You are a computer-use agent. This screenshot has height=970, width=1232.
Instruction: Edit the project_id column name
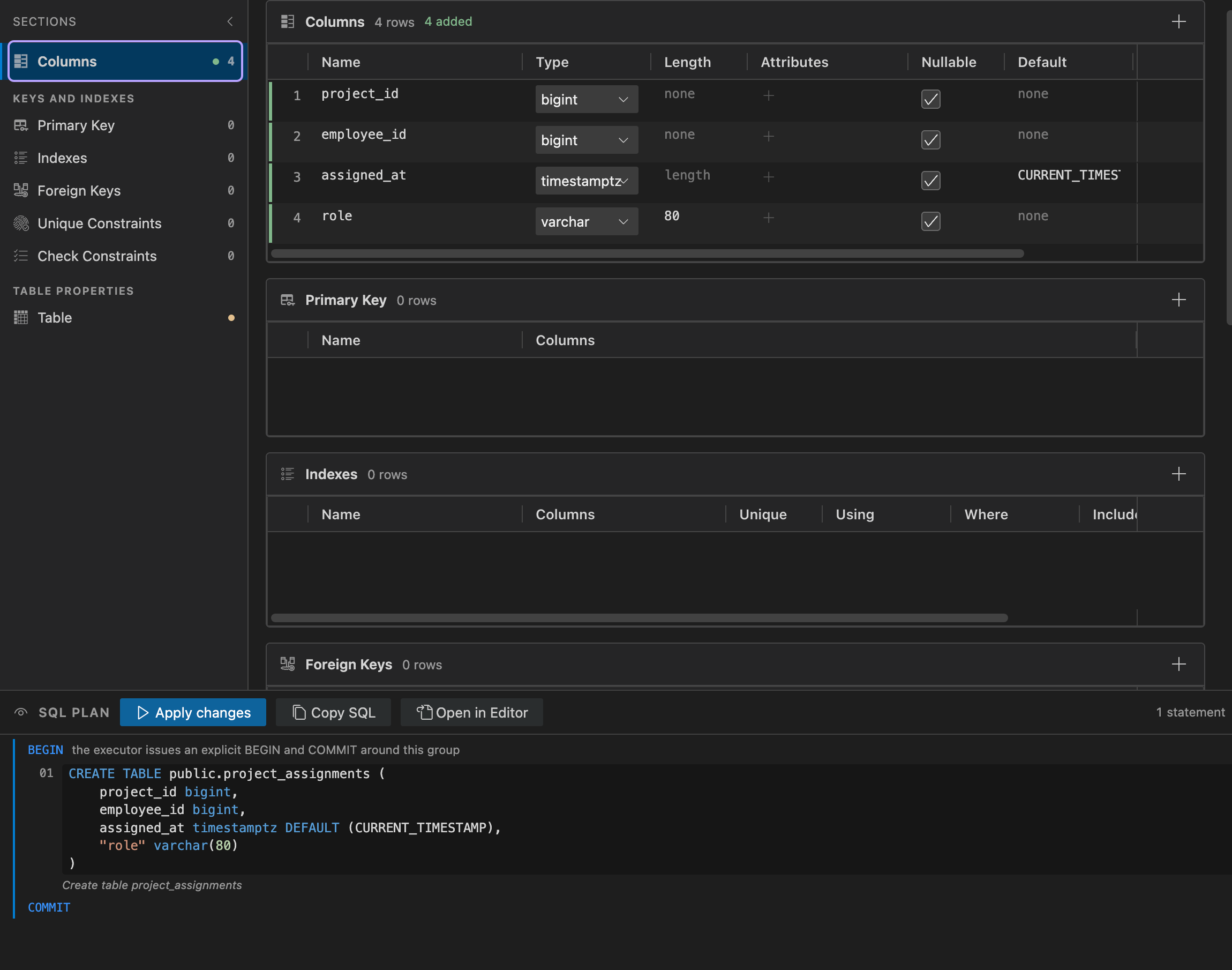360,94
